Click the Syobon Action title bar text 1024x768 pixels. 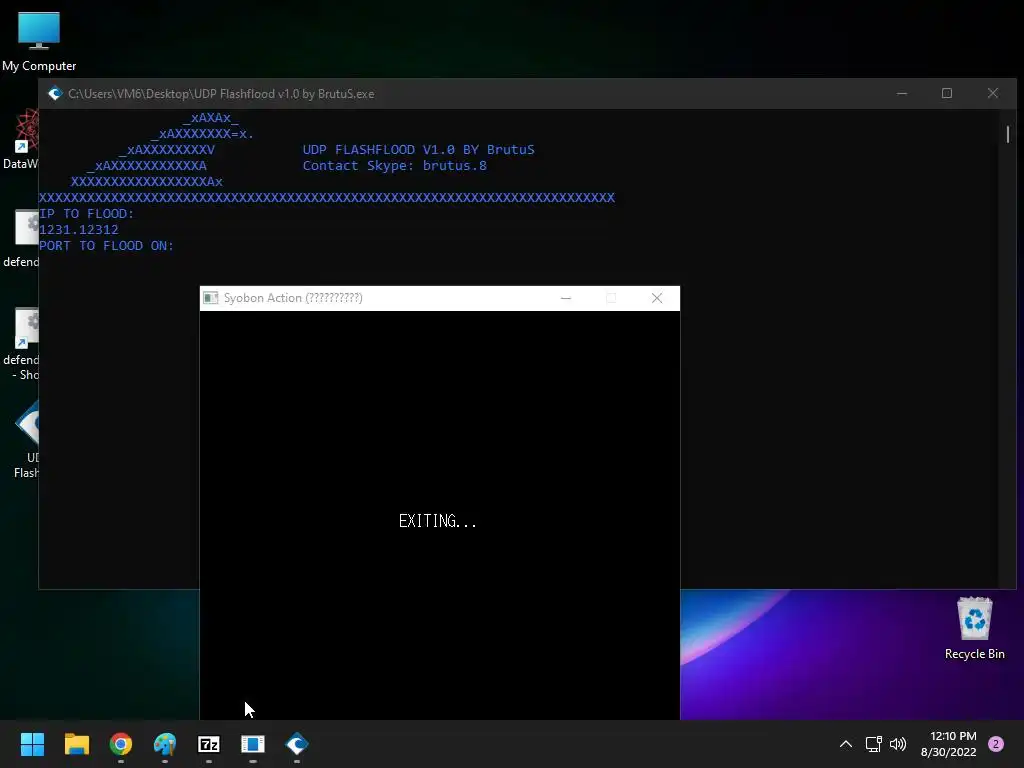293,298
